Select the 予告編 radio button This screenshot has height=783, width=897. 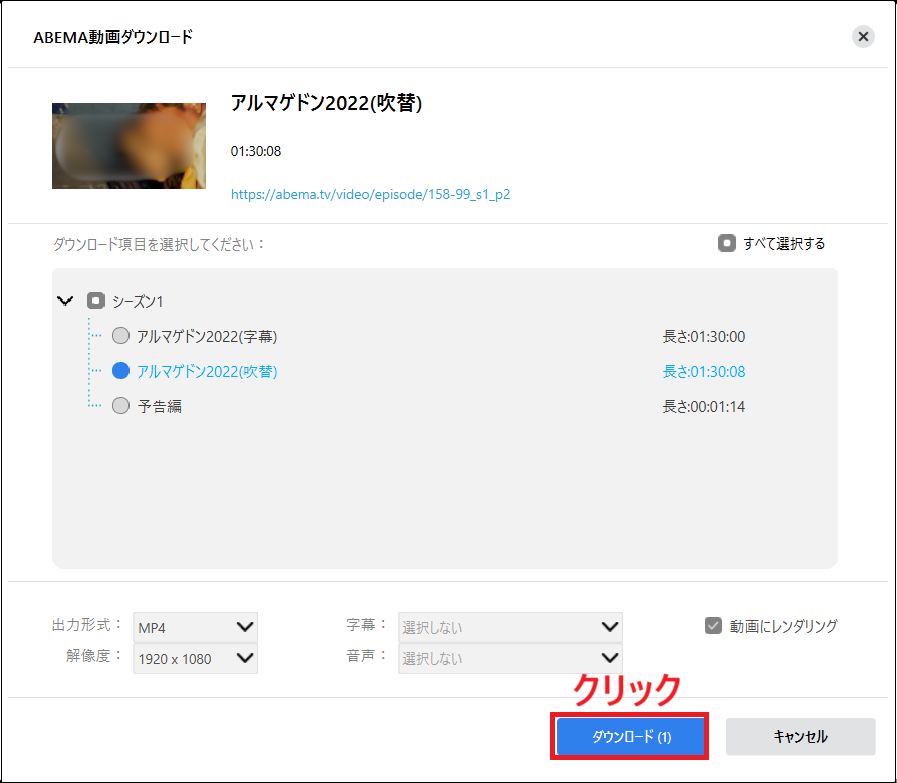coord(120,405)
